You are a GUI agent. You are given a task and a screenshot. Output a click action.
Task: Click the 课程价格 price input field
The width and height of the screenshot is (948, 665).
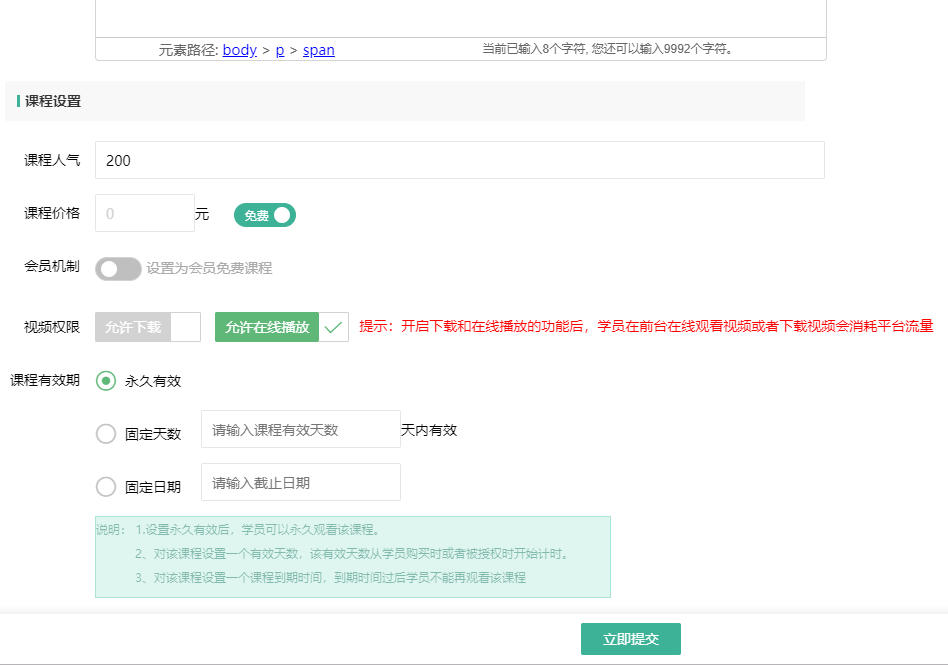point(144,213)
